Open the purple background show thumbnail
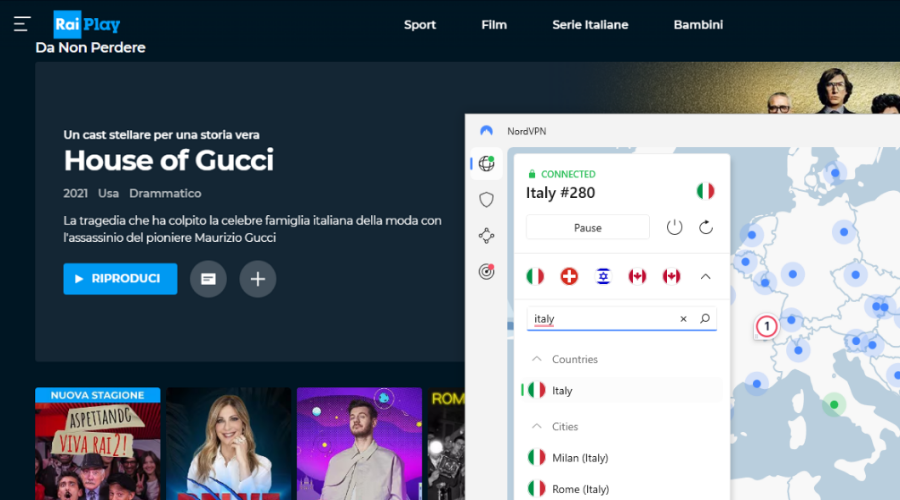The image size is (900, 500). click(x=359, y=444)
